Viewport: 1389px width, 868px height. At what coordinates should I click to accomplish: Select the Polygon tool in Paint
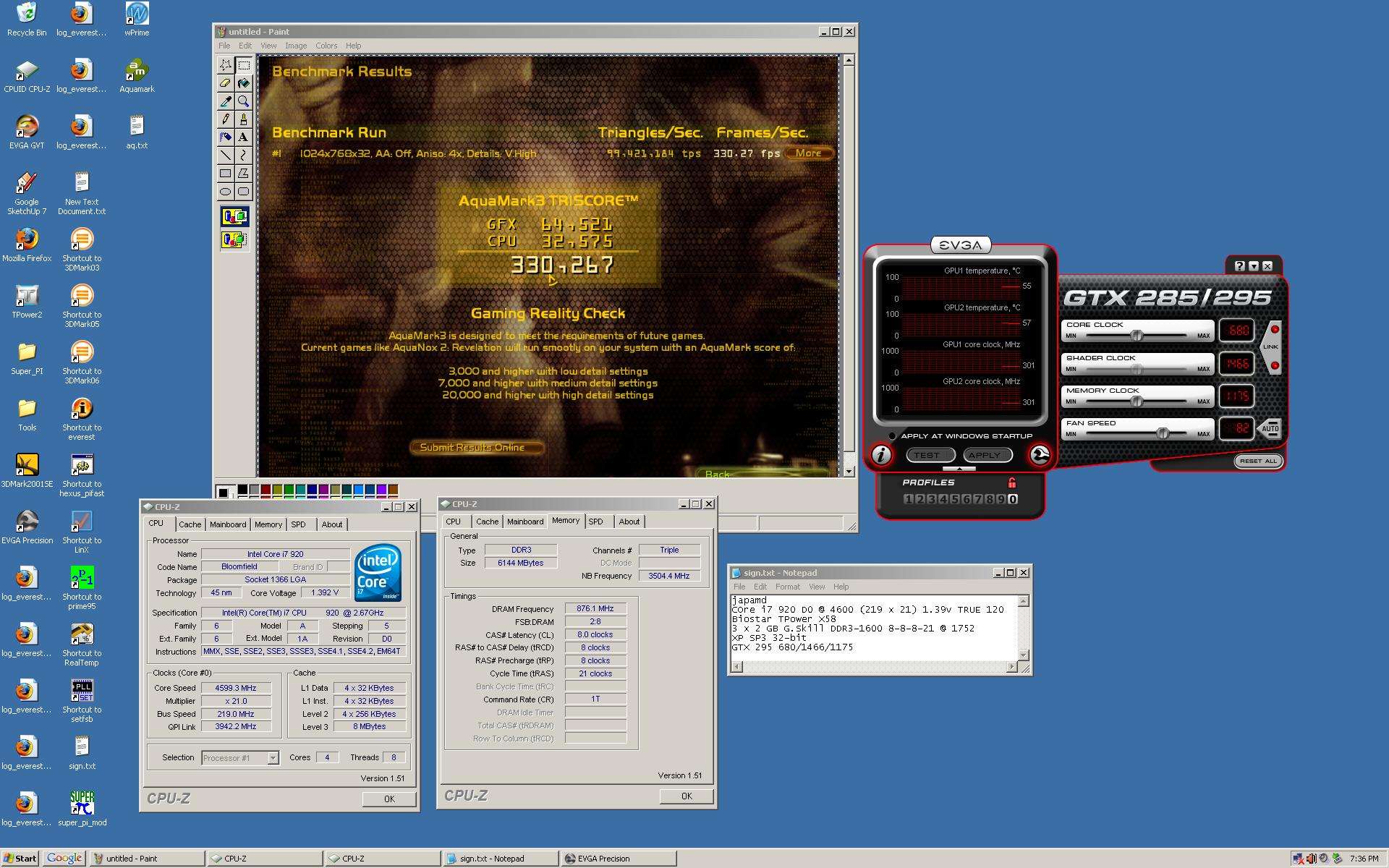coord(244,174)
